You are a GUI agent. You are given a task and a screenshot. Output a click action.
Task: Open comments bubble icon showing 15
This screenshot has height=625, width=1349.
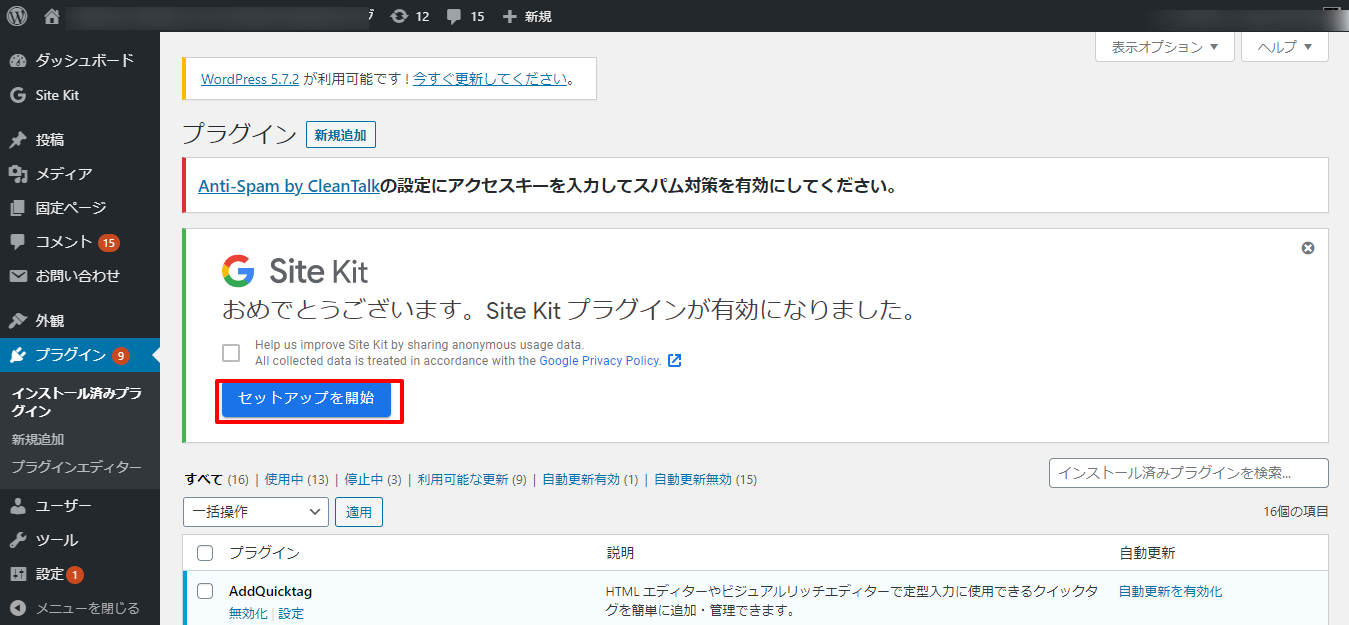click(454, 16)
